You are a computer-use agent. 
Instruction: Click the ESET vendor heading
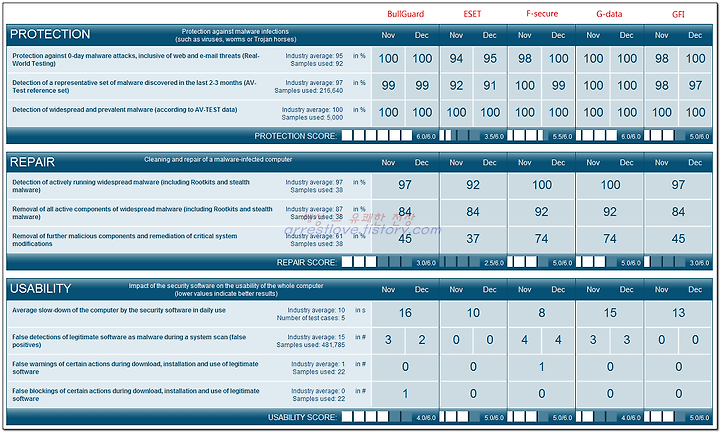pos(472,14)
